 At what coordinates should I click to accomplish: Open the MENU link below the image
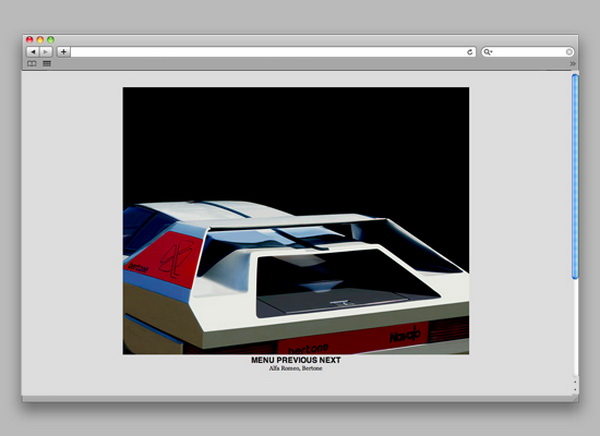(x=262, y=360)
